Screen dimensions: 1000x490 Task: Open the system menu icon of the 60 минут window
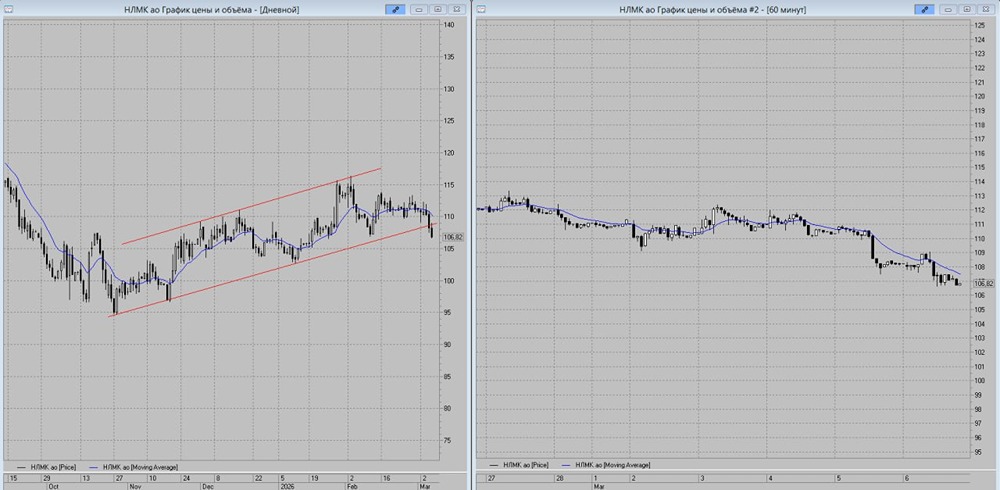coord(481,10)
